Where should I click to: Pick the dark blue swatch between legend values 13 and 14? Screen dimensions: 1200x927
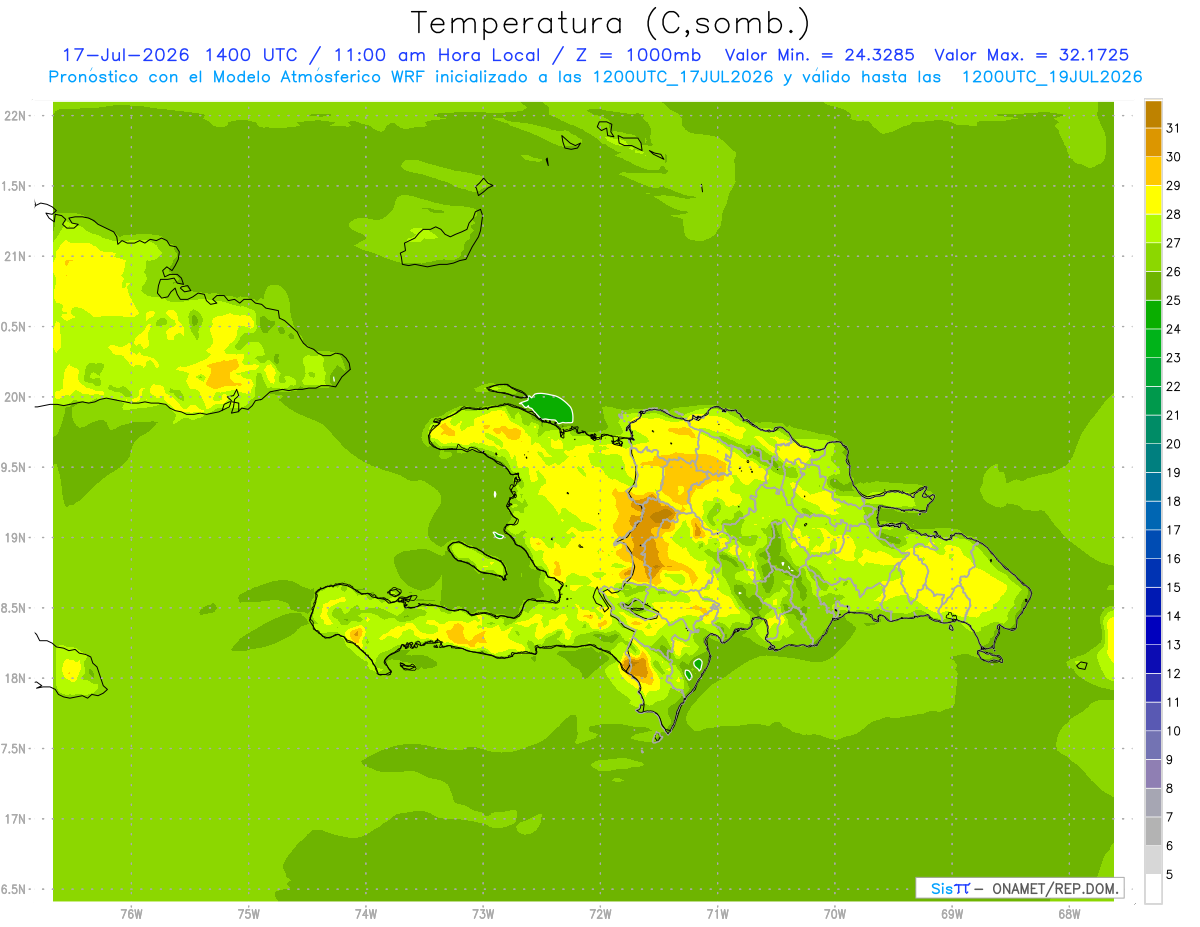(x=1153, y=631)
